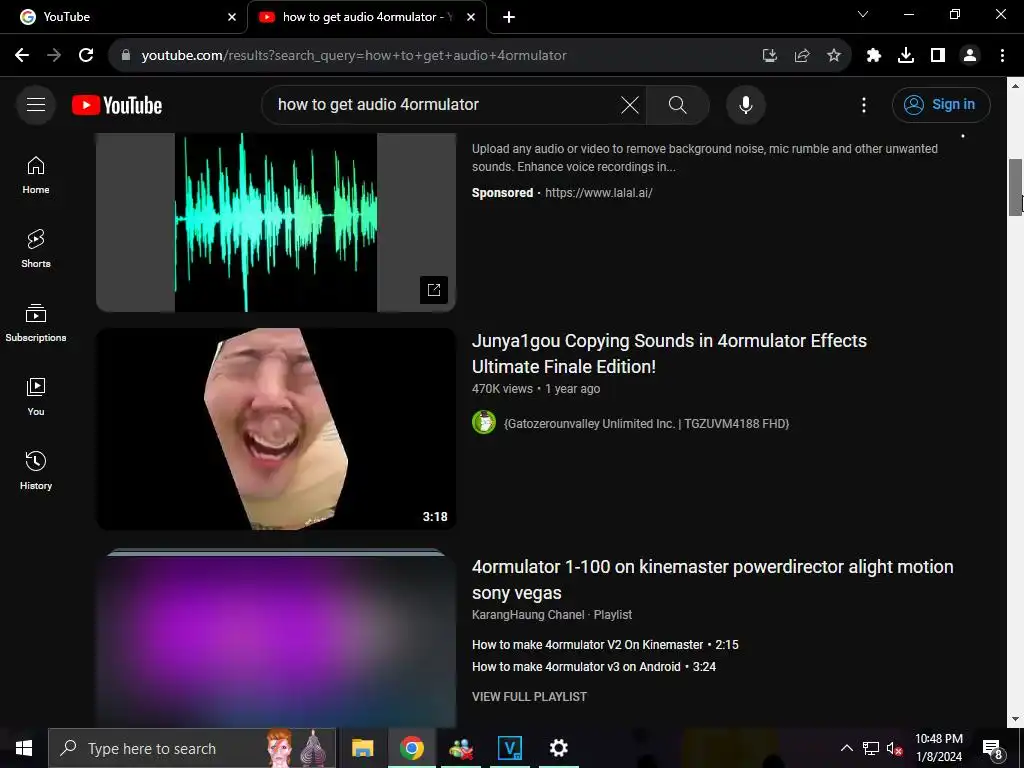Open '4ormulator 1-100 on kinemaster' playlist title
Image resolution: width=1024 pixels, height=768 pixels.
(712, 579)
